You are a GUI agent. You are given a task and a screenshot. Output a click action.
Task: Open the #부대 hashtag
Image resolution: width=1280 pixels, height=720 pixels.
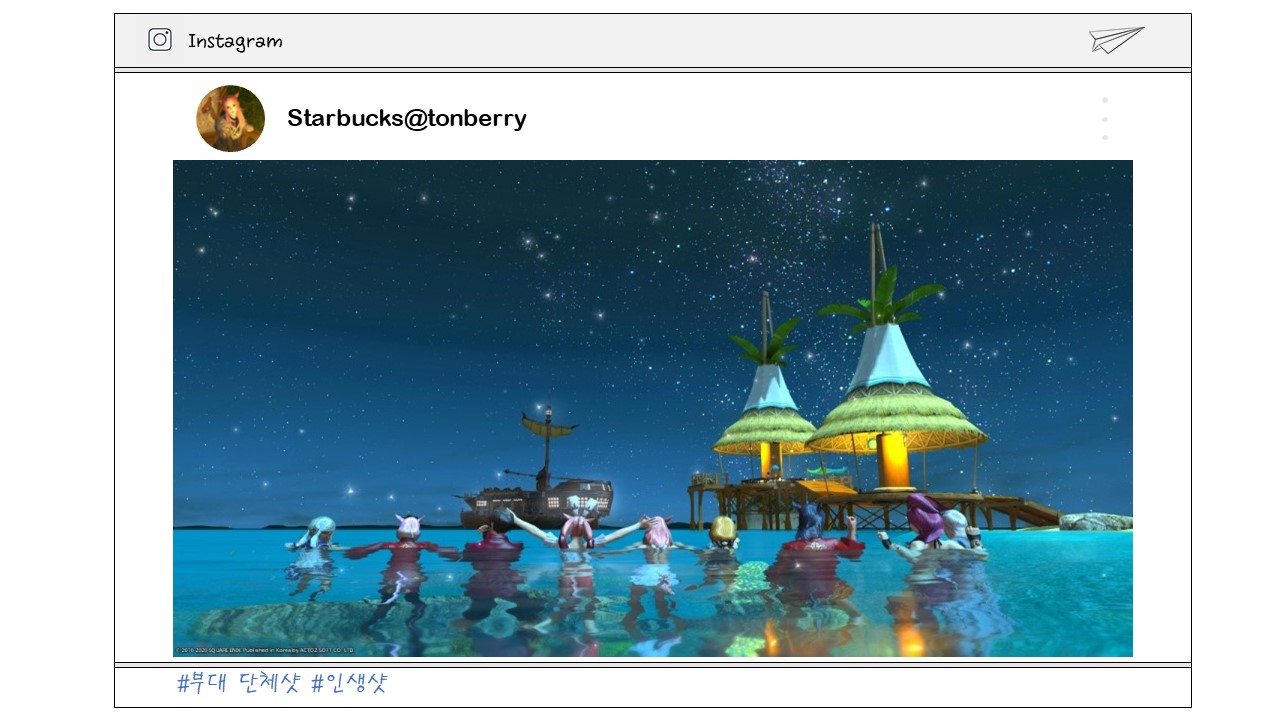[203, 684]
